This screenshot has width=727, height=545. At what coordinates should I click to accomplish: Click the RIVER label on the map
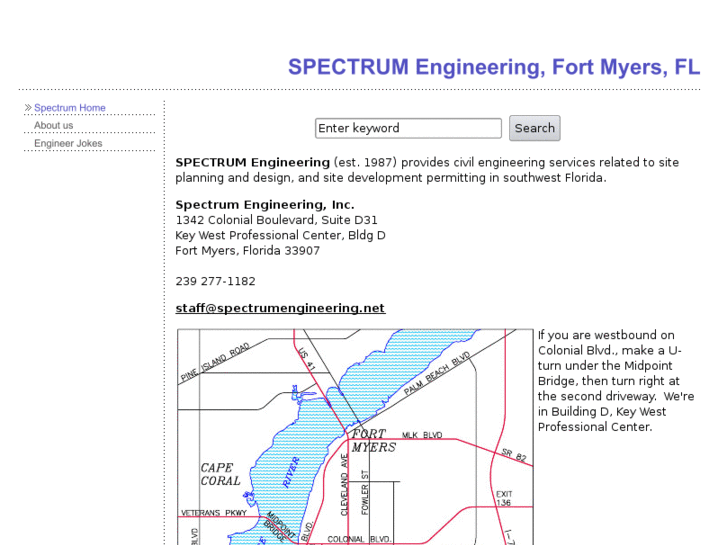291,472
